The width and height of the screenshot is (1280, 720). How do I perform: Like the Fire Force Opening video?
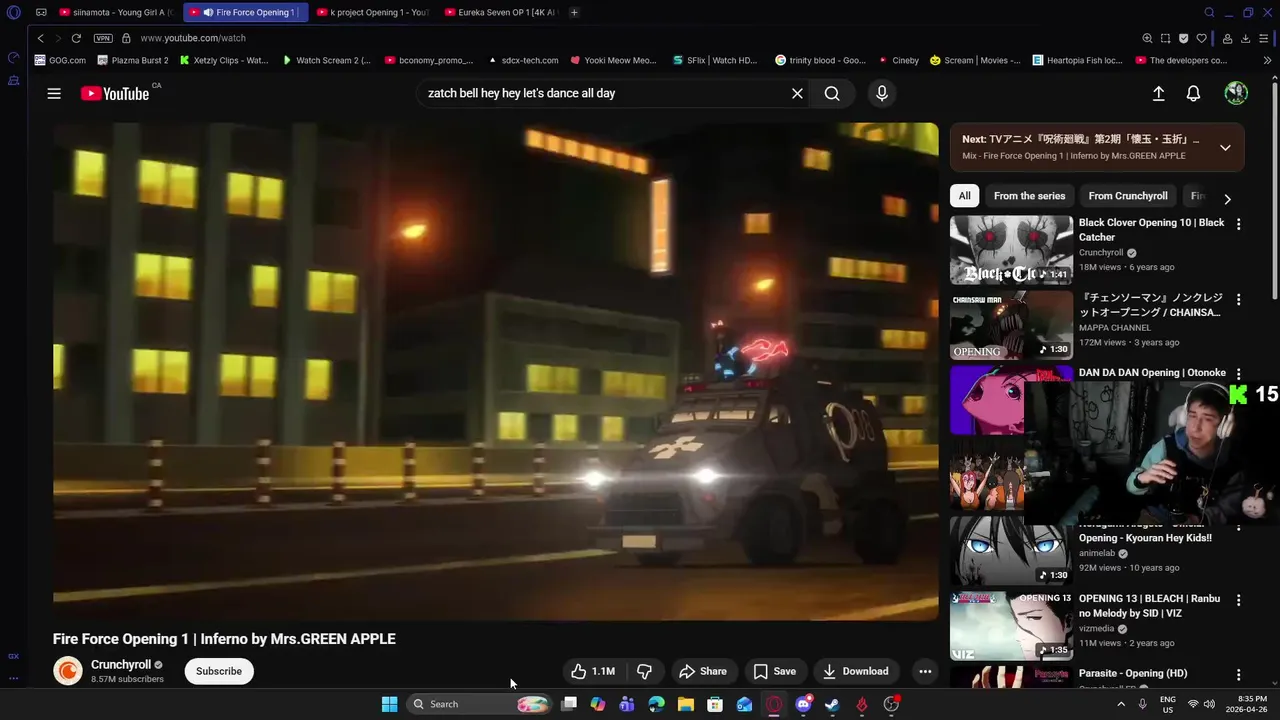point(593,671)
